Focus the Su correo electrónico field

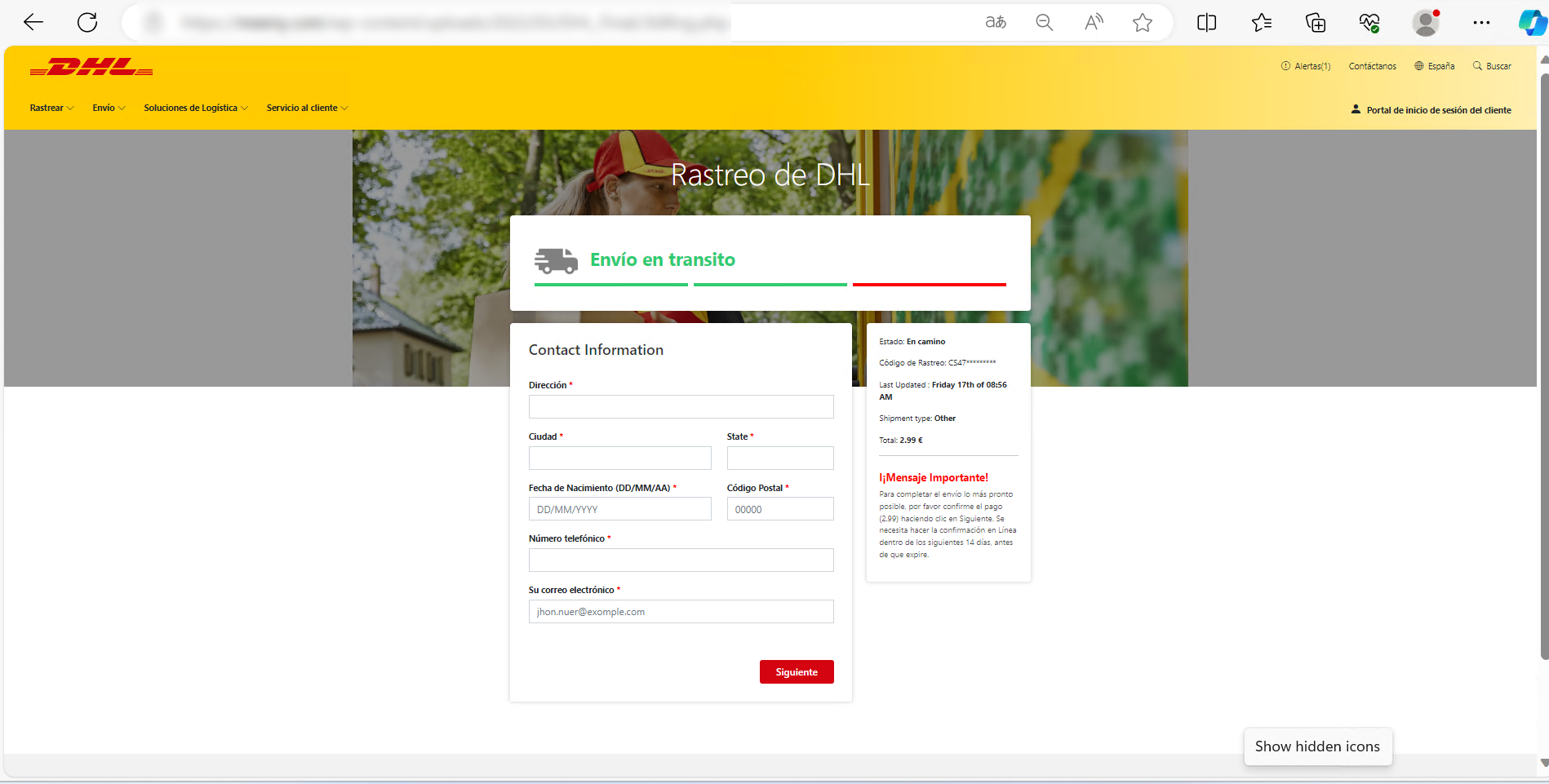tap(681, 612)
